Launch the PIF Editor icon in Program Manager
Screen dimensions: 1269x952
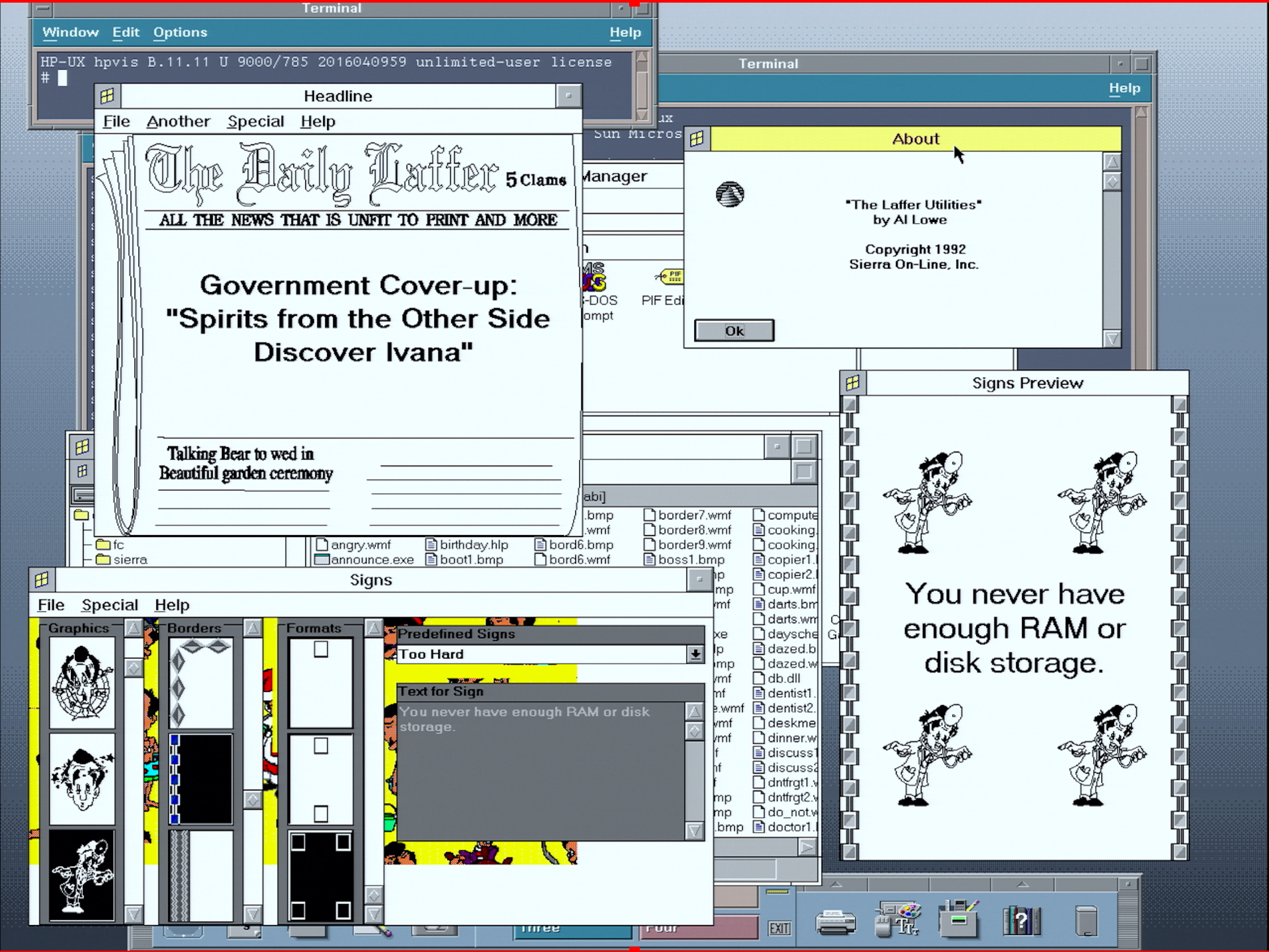[671, 276]
